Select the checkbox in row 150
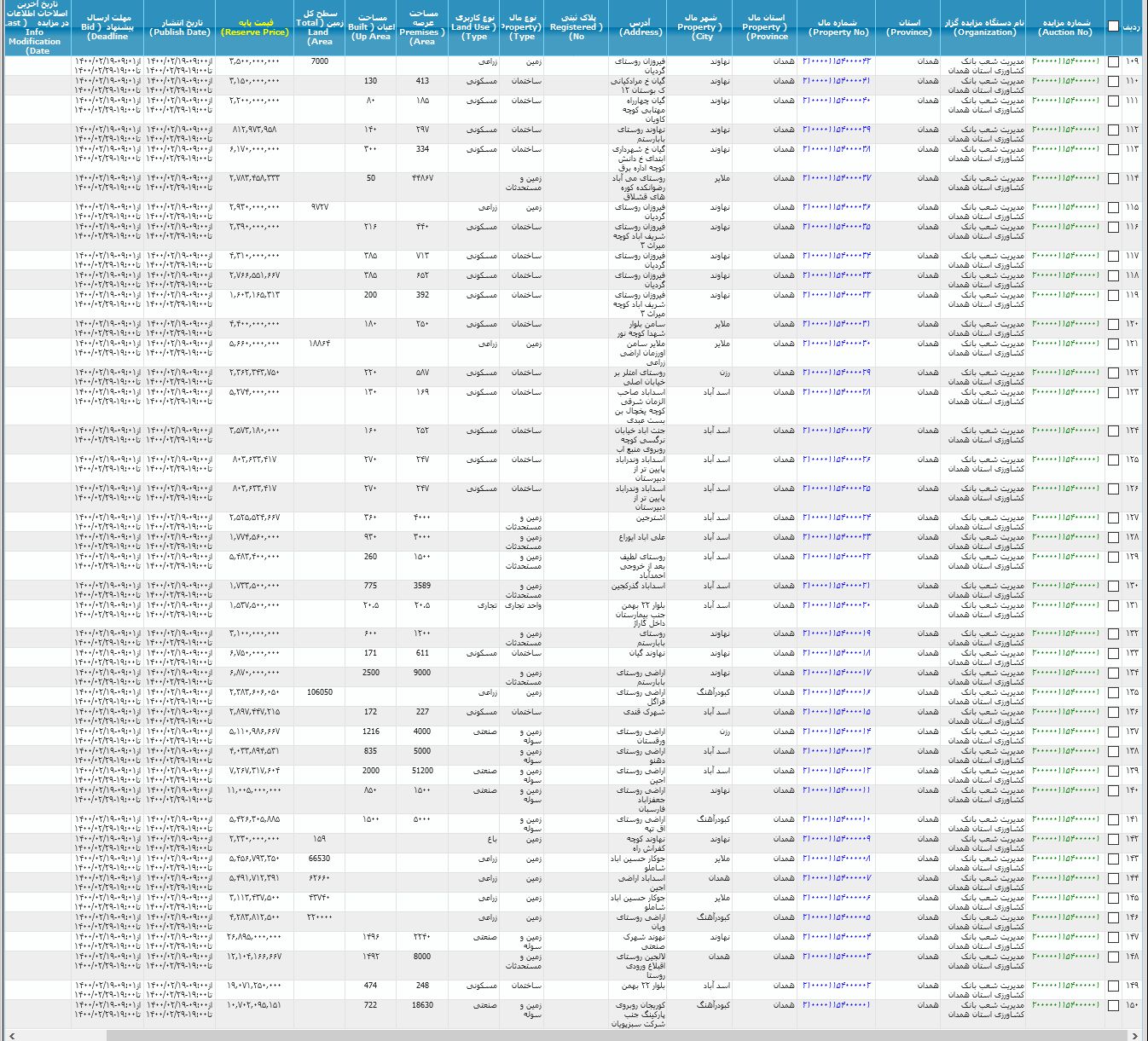The height and width of the screenshot is (1041, 1148). 1113,1006
